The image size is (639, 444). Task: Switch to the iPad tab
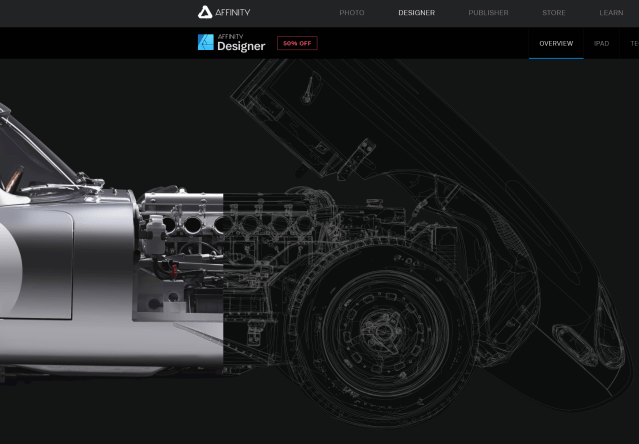pos(601,43)
